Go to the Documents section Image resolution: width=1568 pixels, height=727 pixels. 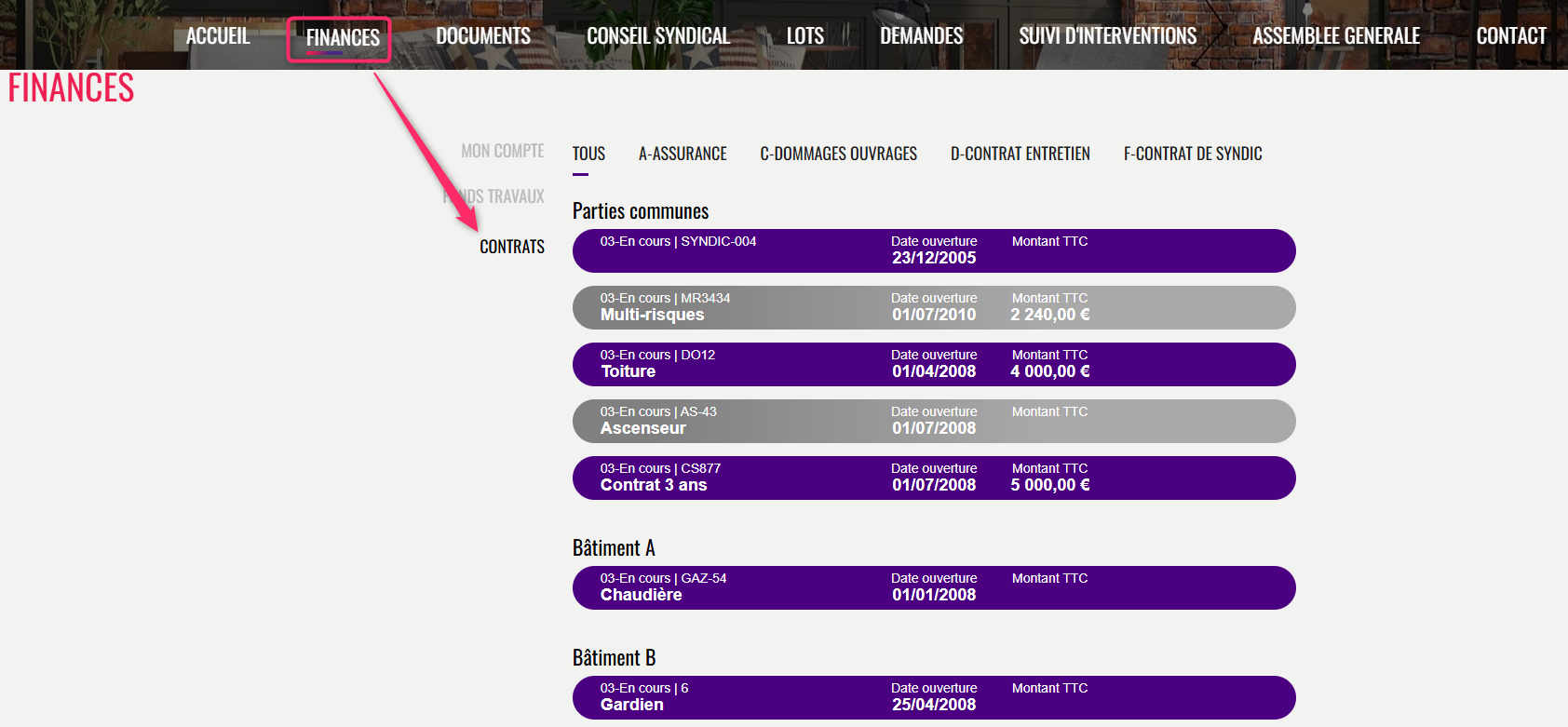[482, 36]
